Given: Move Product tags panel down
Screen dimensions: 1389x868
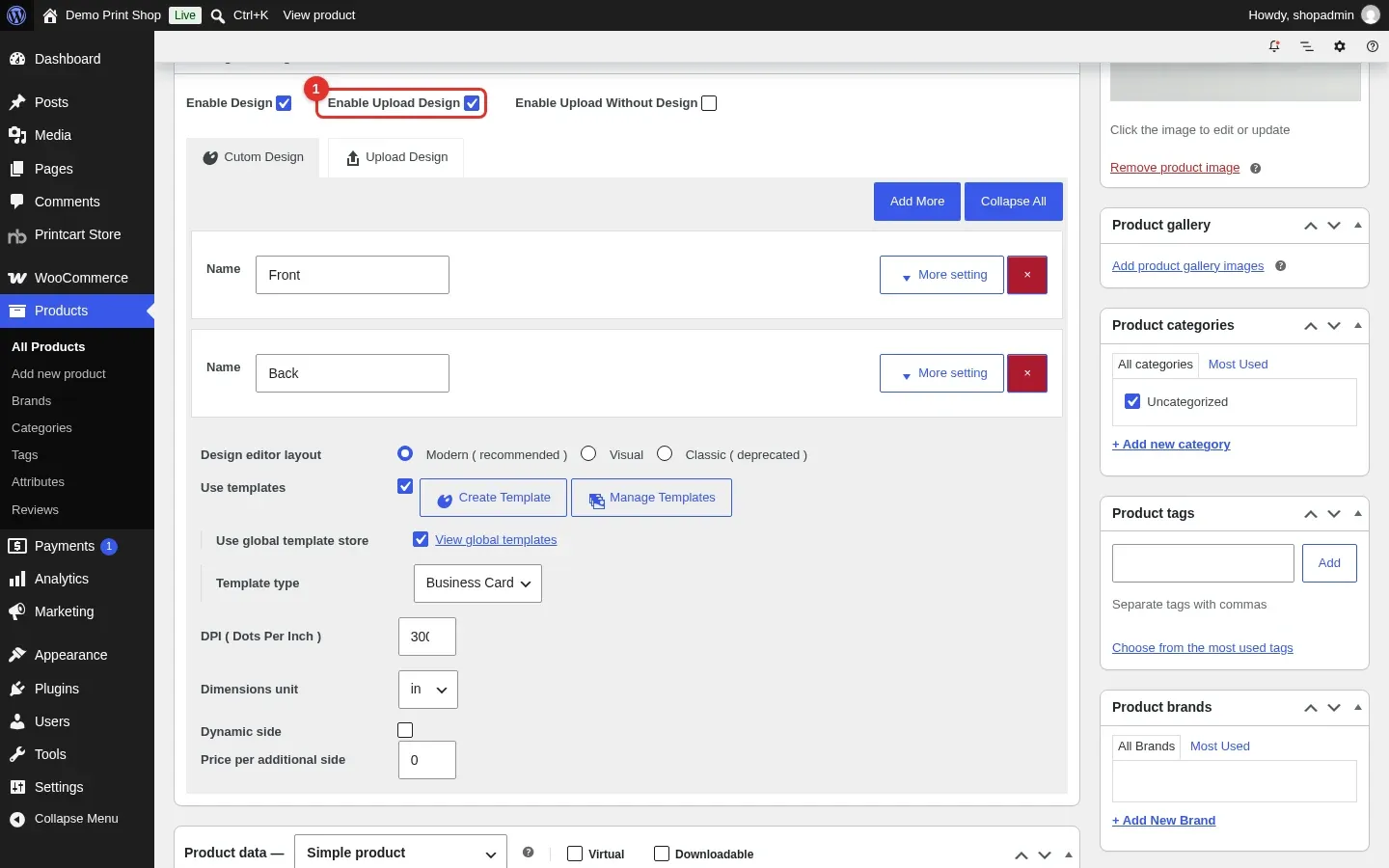Looking at the screenshot, I should (1334, 514).
